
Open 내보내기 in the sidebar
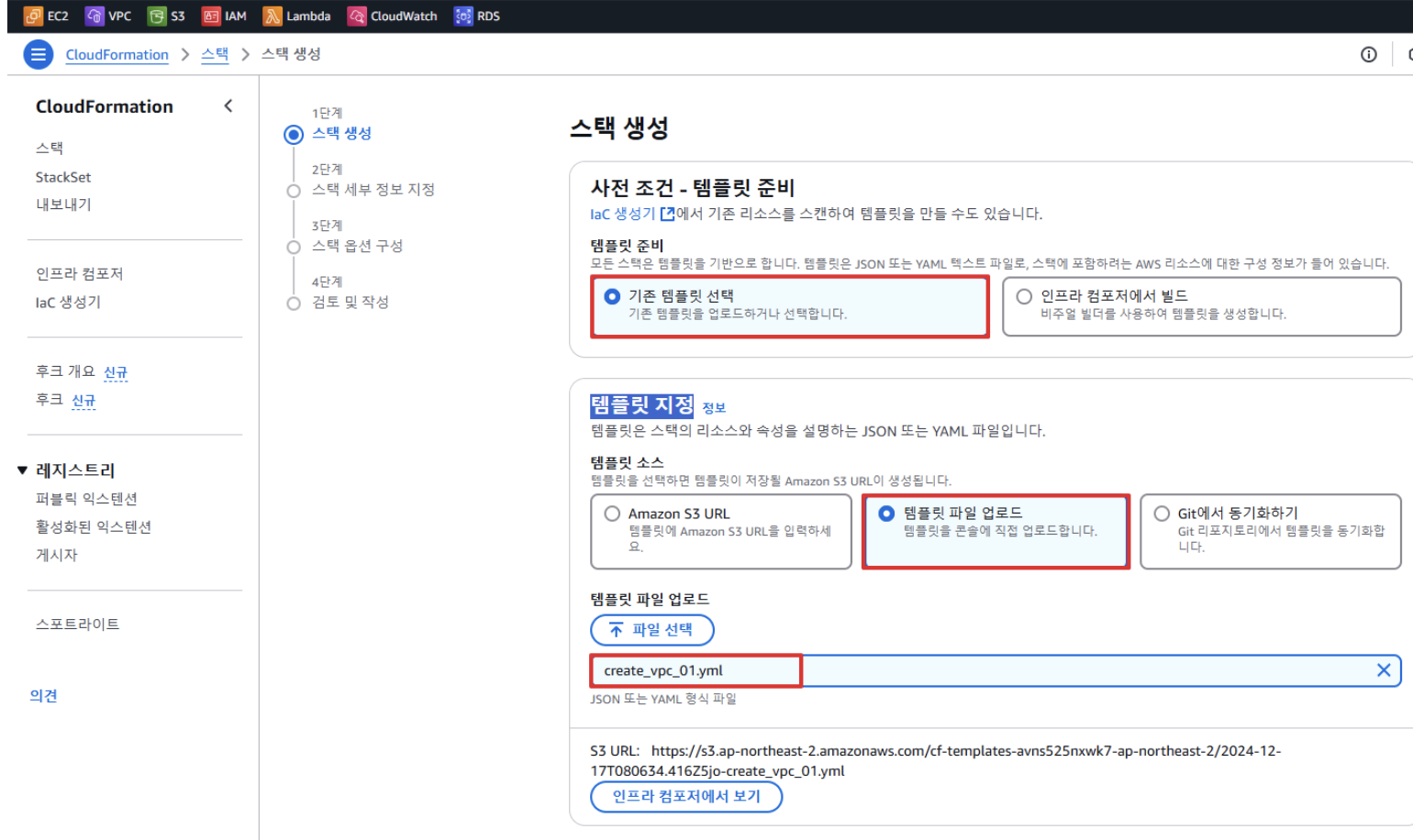63,204
